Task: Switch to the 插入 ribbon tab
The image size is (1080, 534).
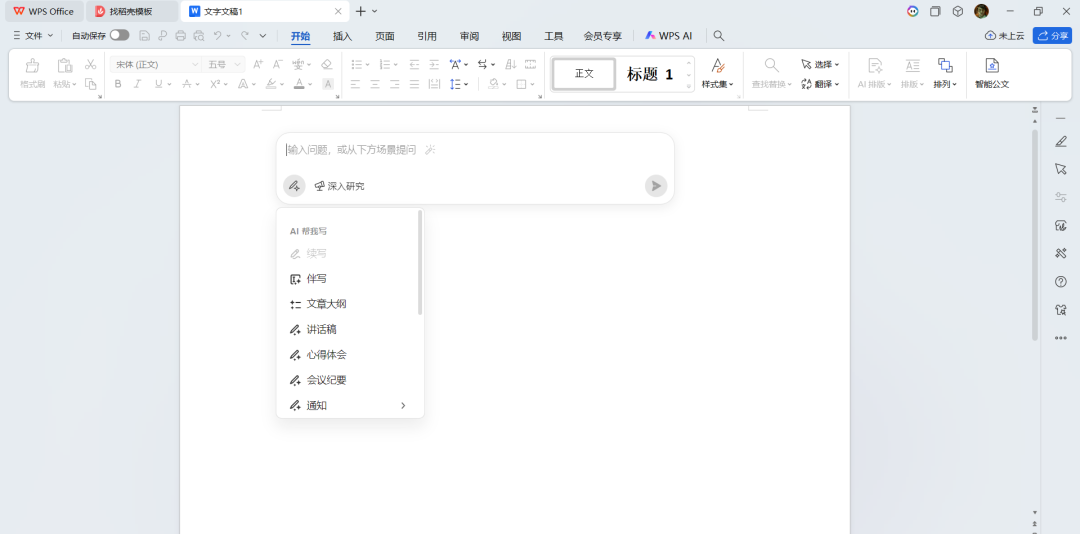Action: tap(342, 36)
